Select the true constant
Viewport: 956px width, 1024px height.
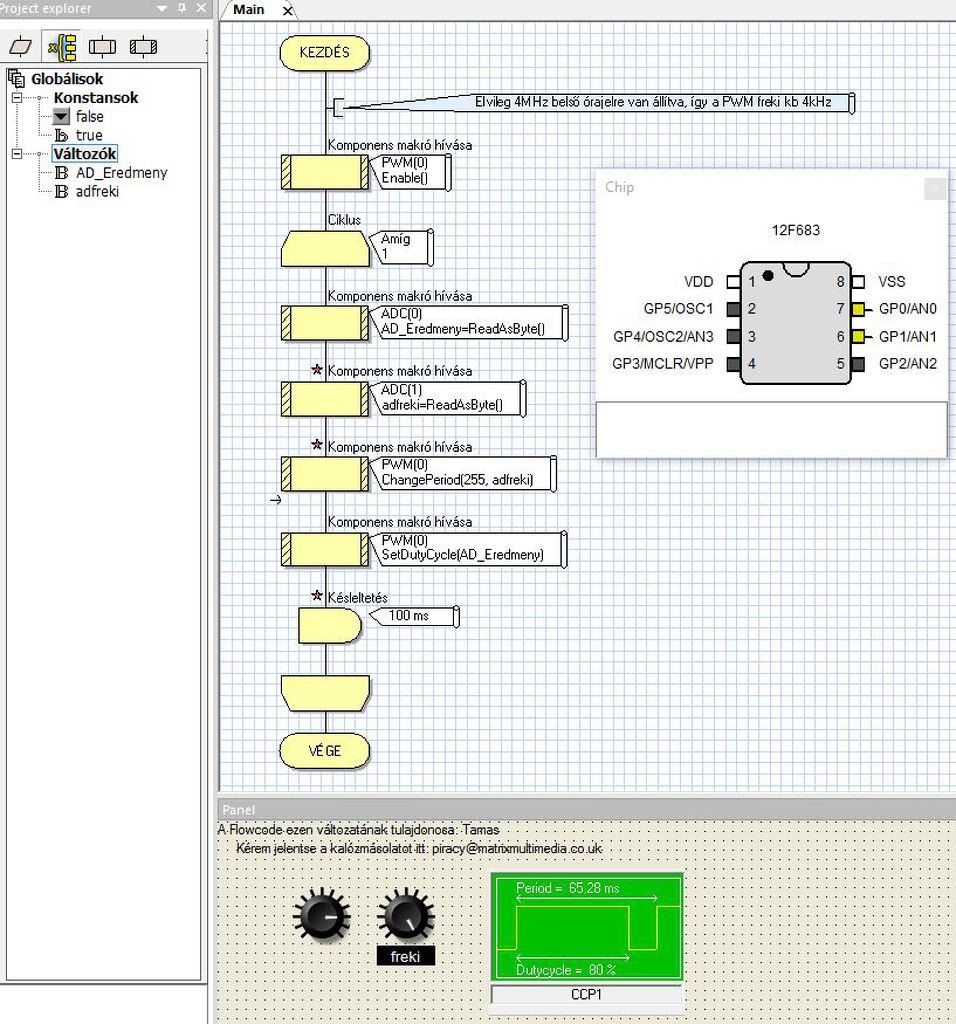[x=89, y=135]
